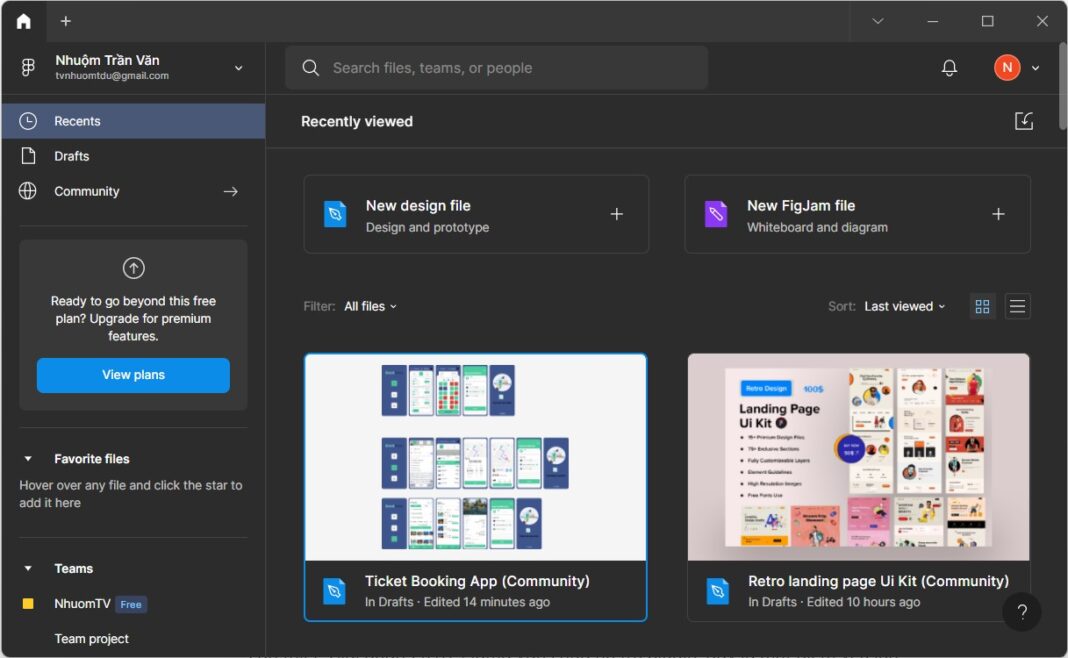
Task: Click plus icon on New FigJam file
Action: 997,214
